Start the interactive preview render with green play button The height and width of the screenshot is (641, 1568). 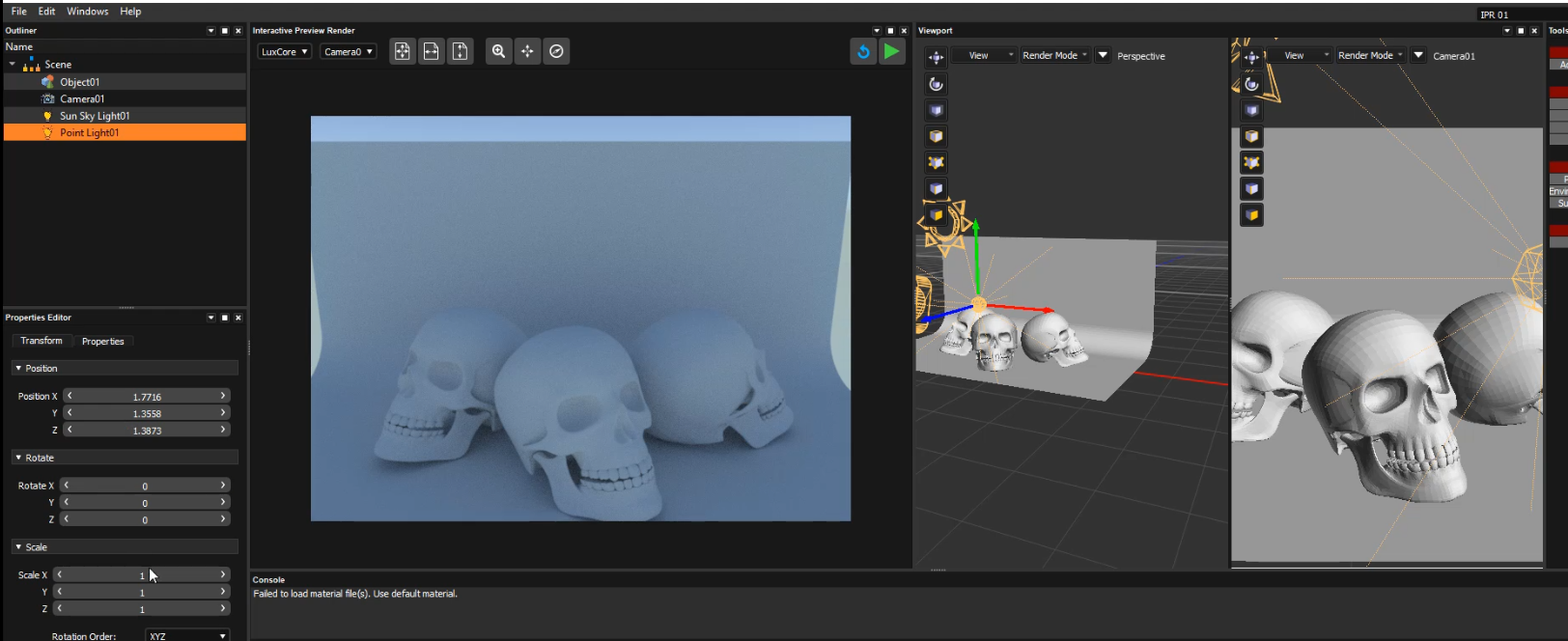[891, 52]
